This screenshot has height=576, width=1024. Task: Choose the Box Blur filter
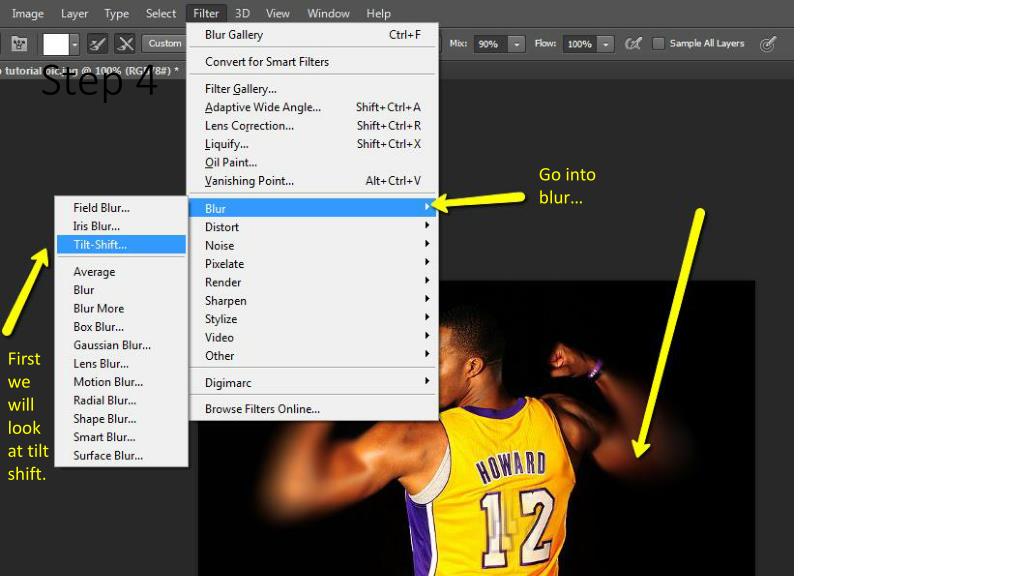[121, 327]
